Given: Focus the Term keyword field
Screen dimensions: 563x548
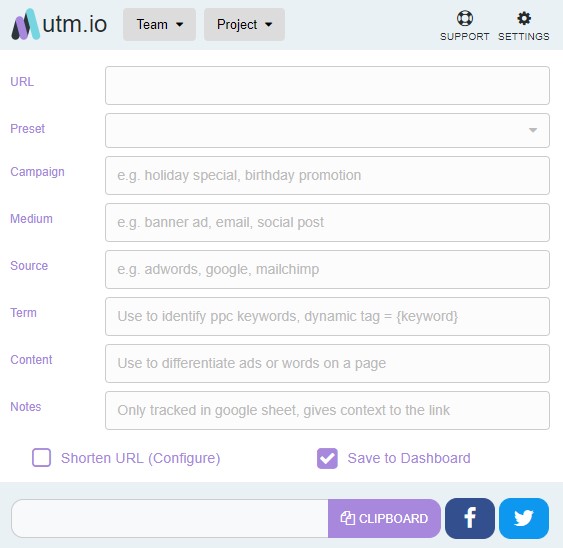Looking at the screenshot, I should pos(327,316).
